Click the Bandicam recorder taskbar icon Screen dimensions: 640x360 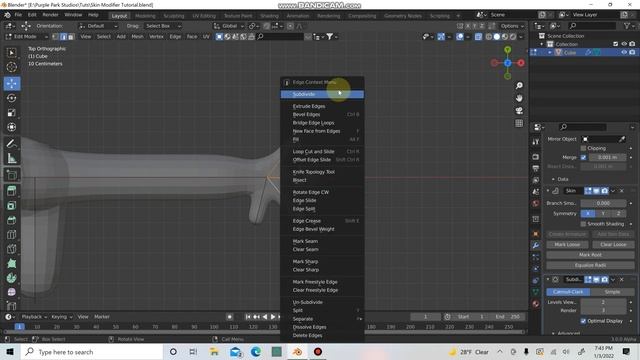[x=318, y=352]
